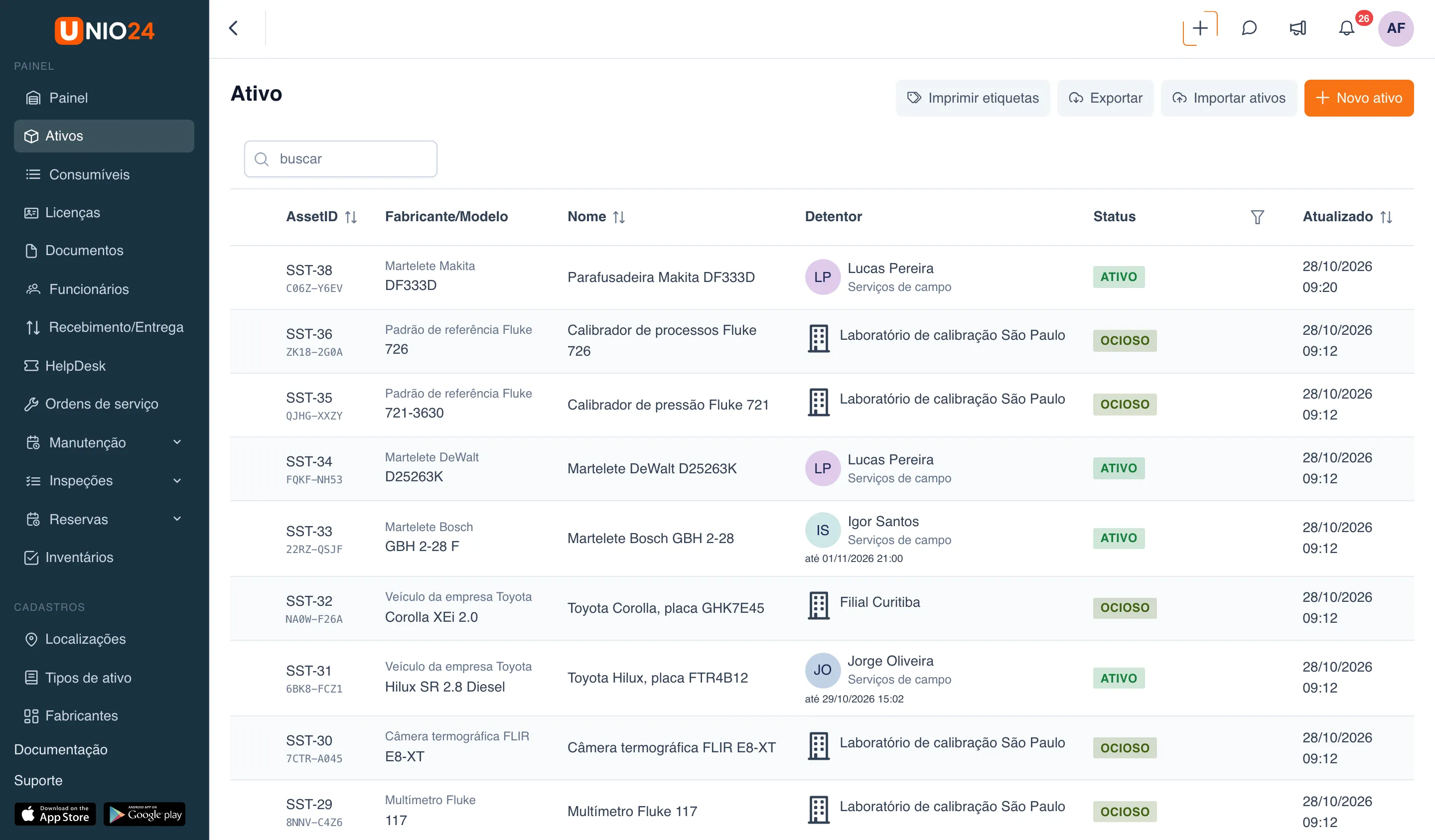
Task: Expand the Inspeções submenu chevron
Action: [177, 481]
